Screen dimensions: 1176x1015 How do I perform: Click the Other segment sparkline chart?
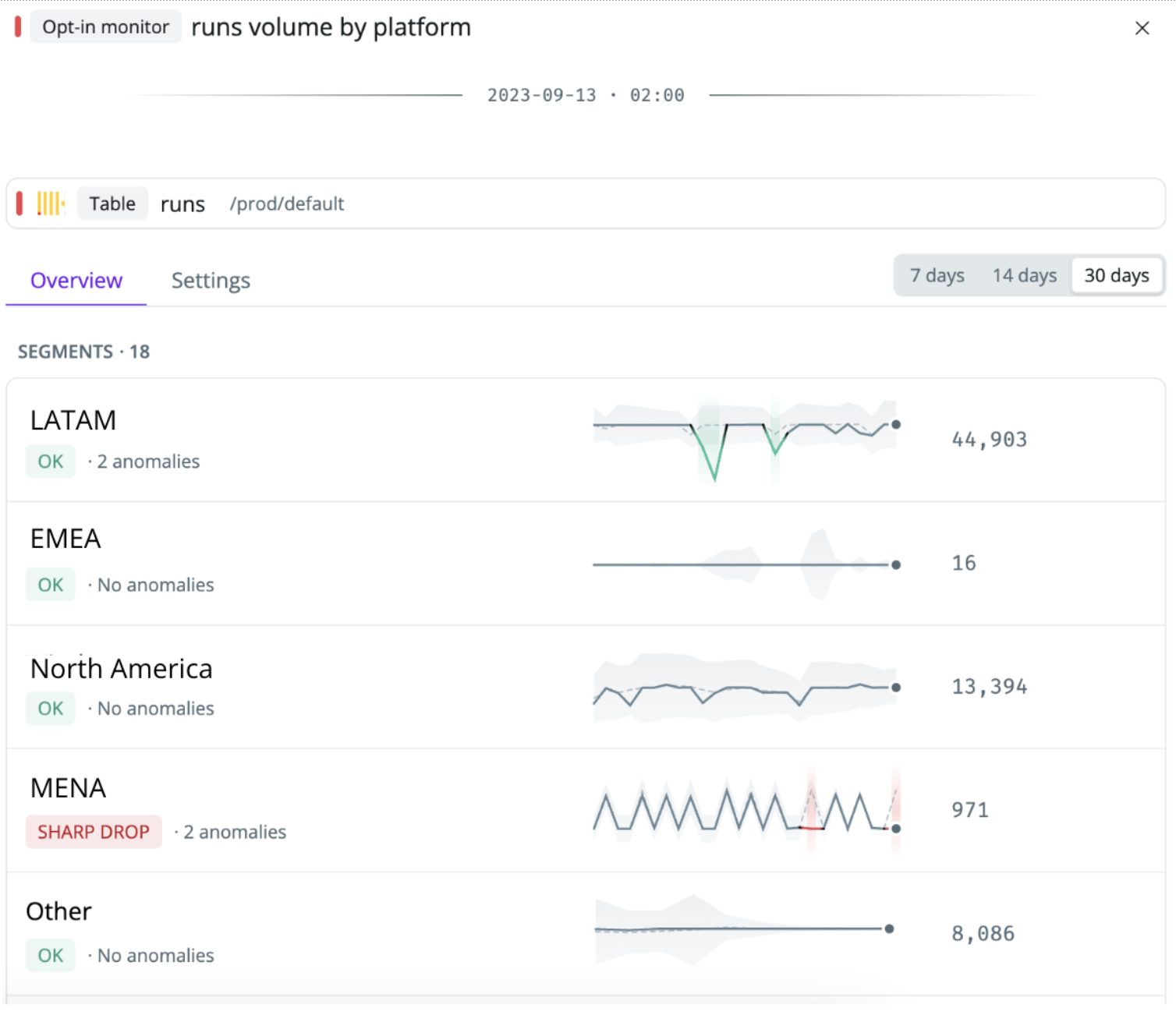click(744, 929)
